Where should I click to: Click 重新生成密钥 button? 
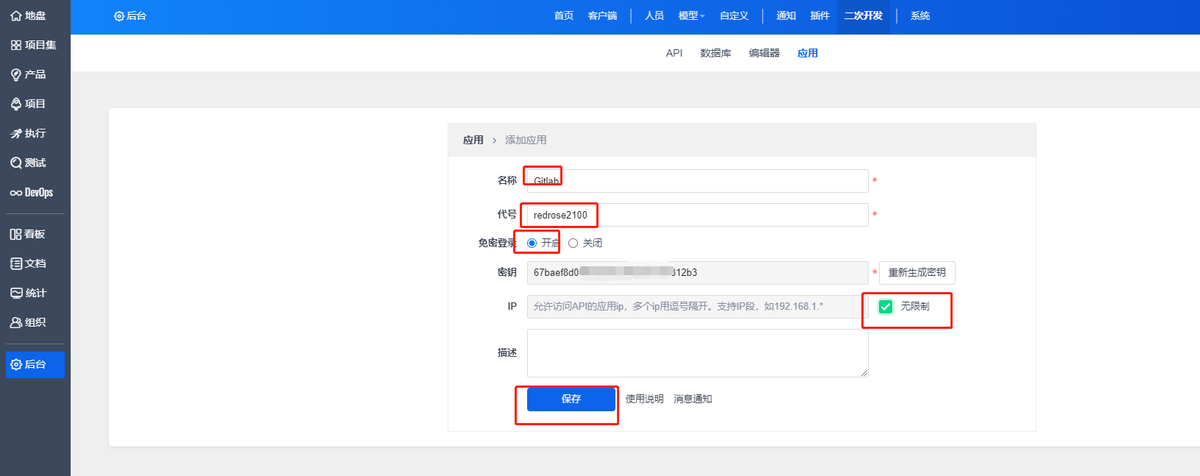(x=917, y=273)
